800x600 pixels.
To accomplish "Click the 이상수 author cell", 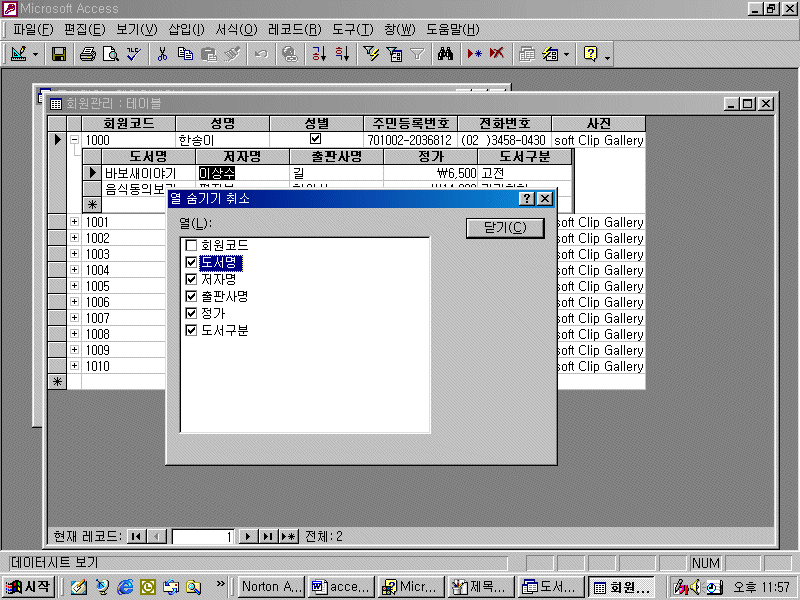I will tap(242, 173).
